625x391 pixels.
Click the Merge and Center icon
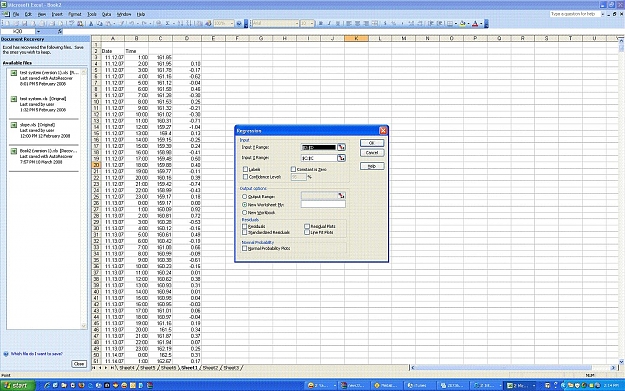tap(374, 23)
